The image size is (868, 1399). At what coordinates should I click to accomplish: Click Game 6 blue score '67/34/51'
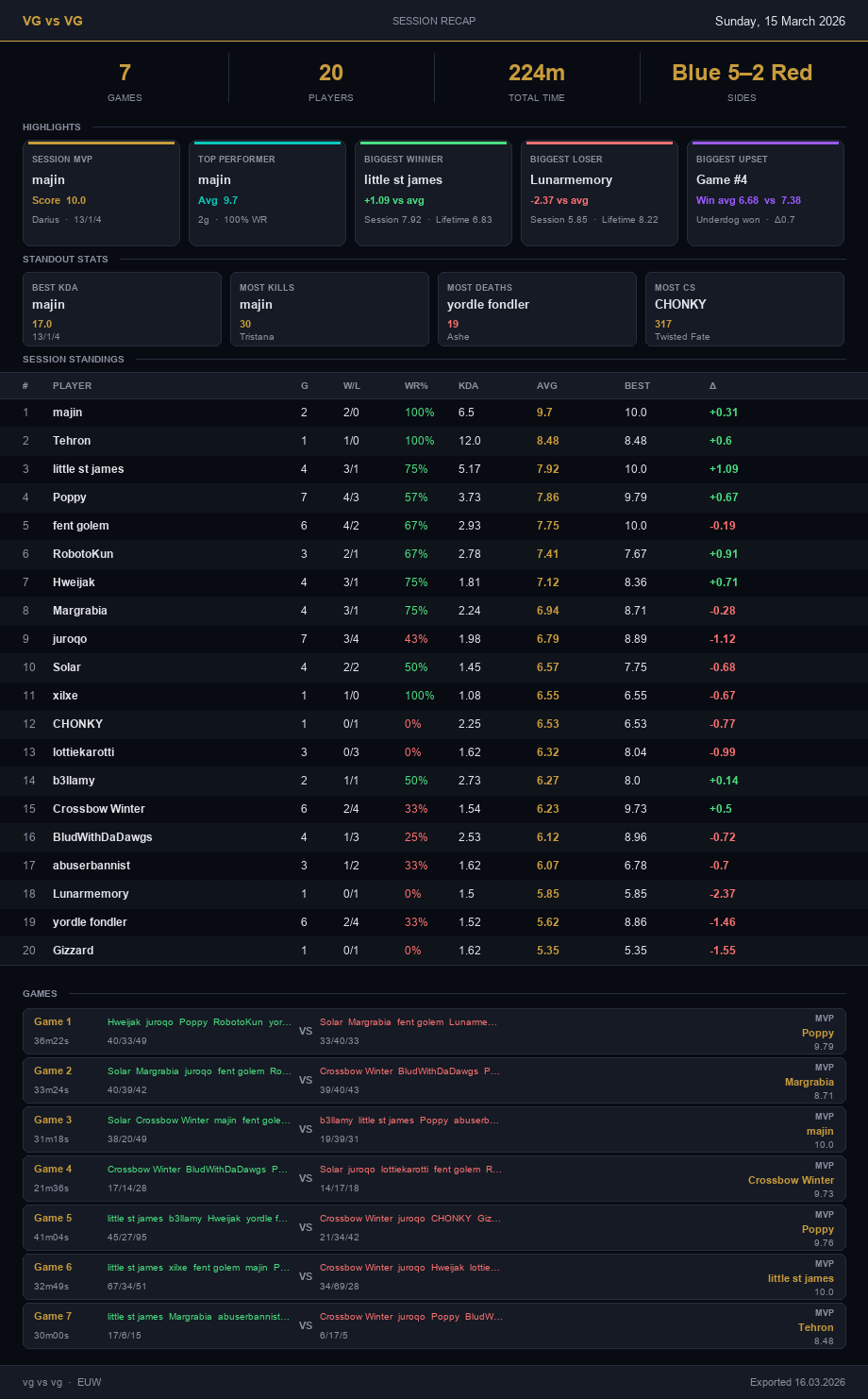[127, 1287]
